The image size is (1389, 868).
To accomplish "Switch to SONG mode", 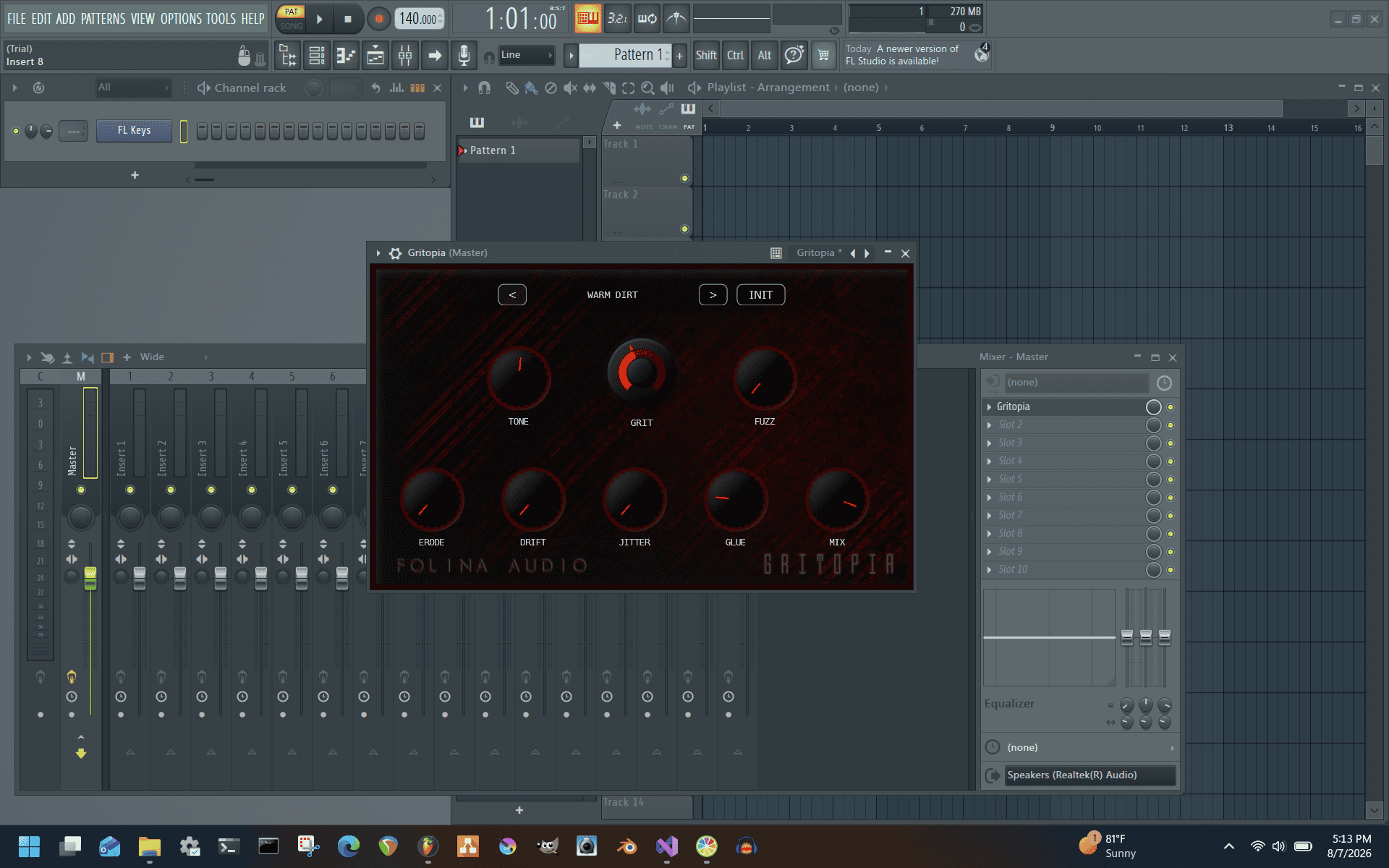I will coord(291,26).
